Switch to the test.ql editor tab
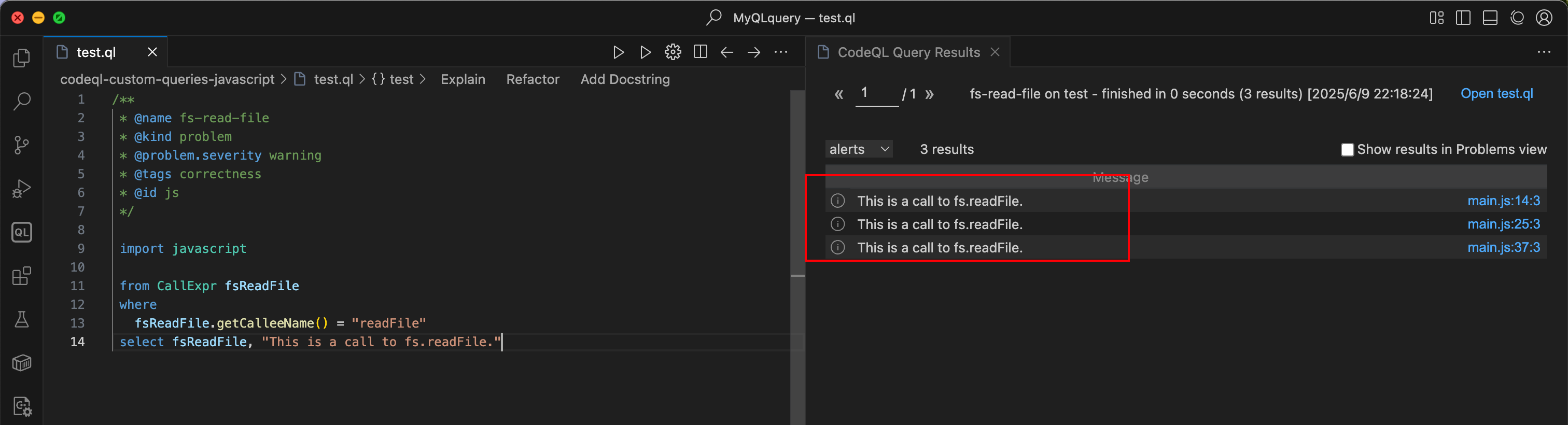 (96, 52)
